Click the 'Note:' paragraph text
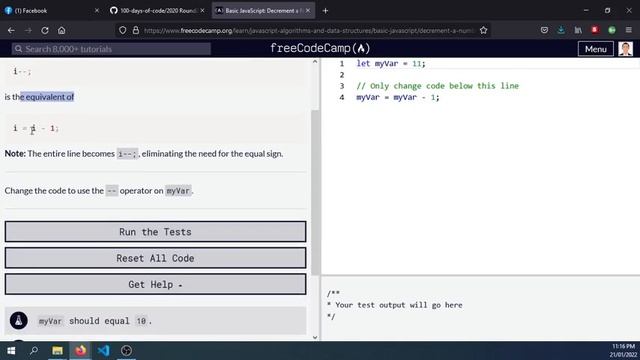This screenshot has width=640, height=360. point(144,154)
